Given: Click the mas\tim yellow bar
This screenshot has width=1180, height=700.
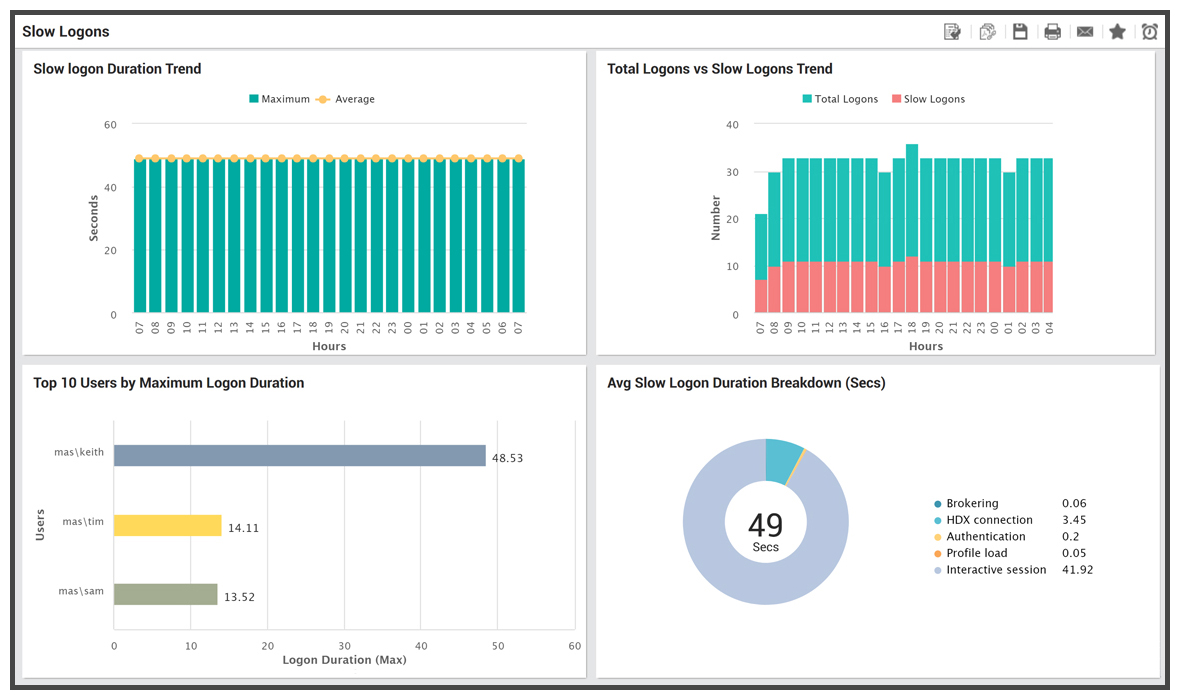Looking at the screenshot, I should [168, 525].
